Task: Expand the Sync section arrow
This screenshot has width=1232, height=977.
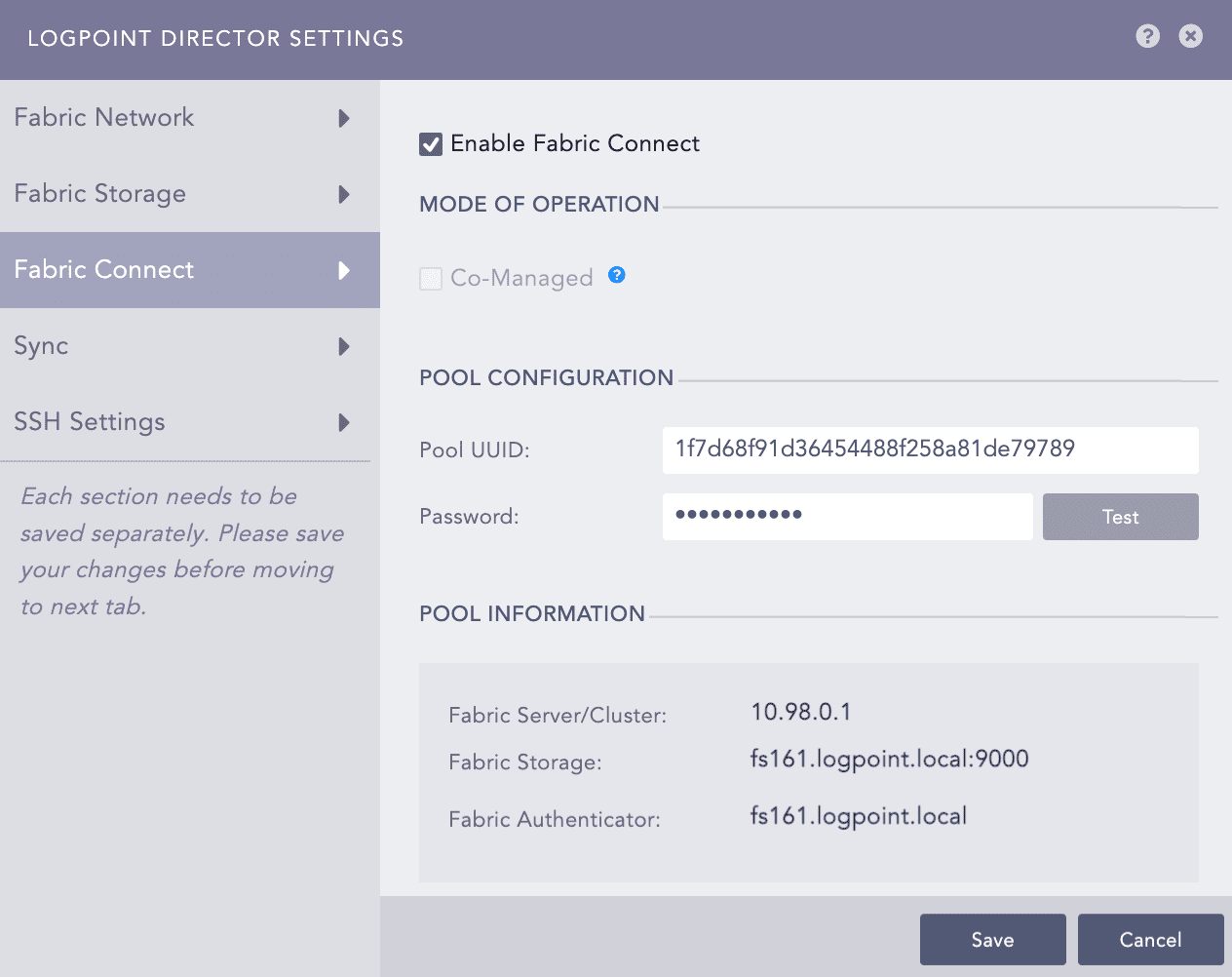Action: pos(343,346)
